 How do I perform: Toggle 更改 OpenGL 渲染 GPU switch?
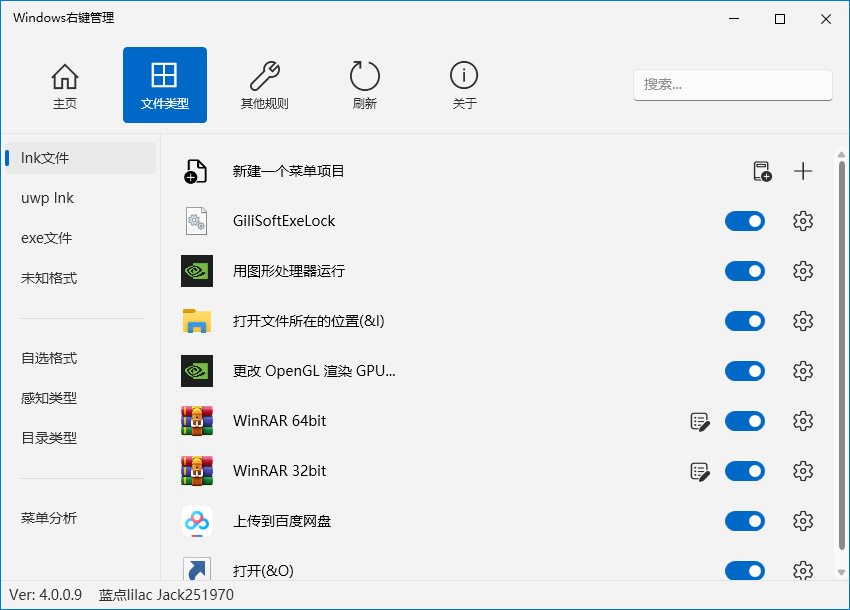coord(745,371)
